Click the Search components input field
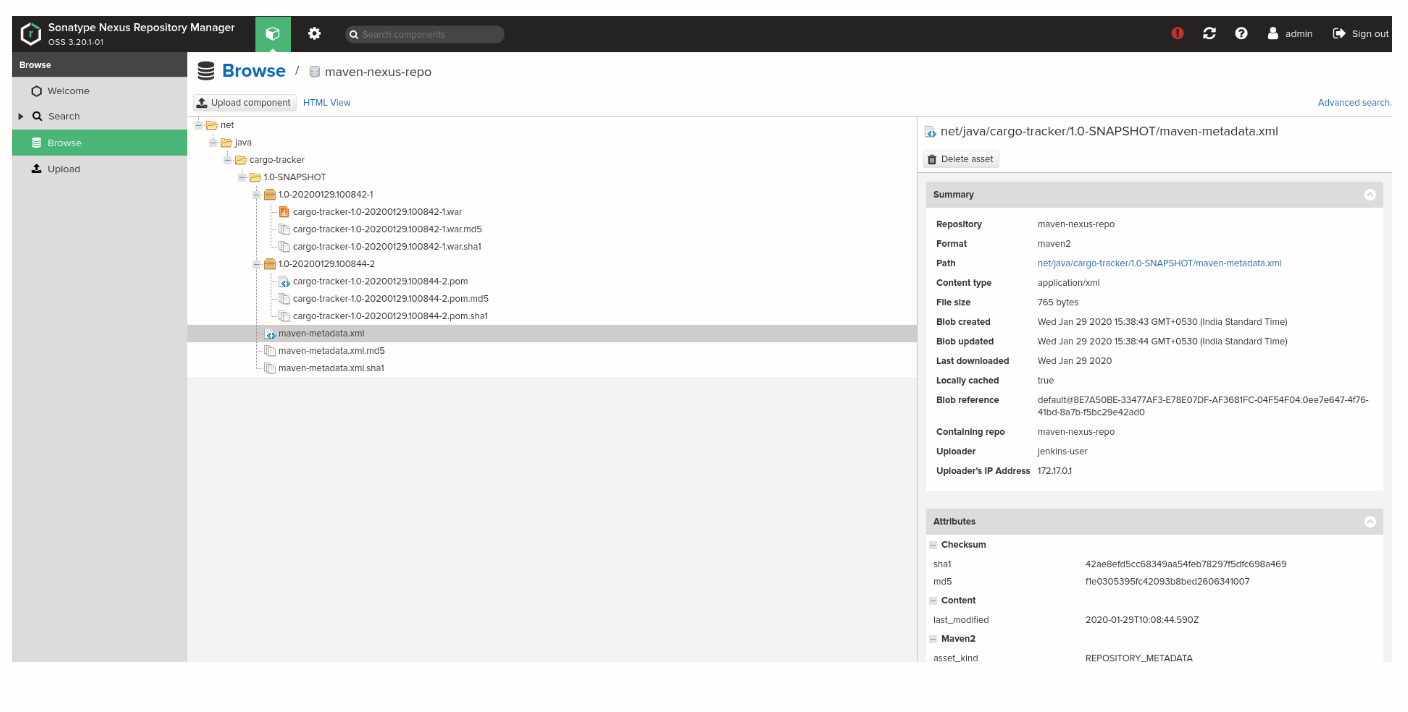The width and height of the screenshot is (1408, 712). (430, 35)
